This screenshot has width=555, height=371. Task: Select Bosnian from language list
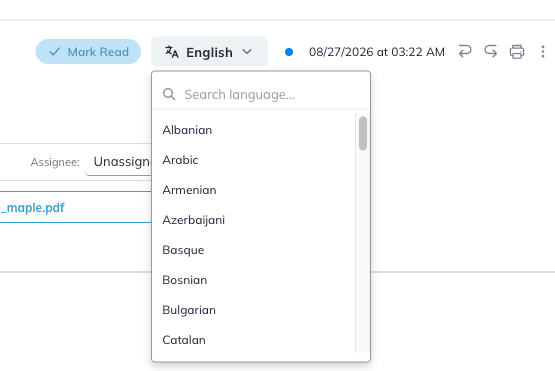[253, 280]
